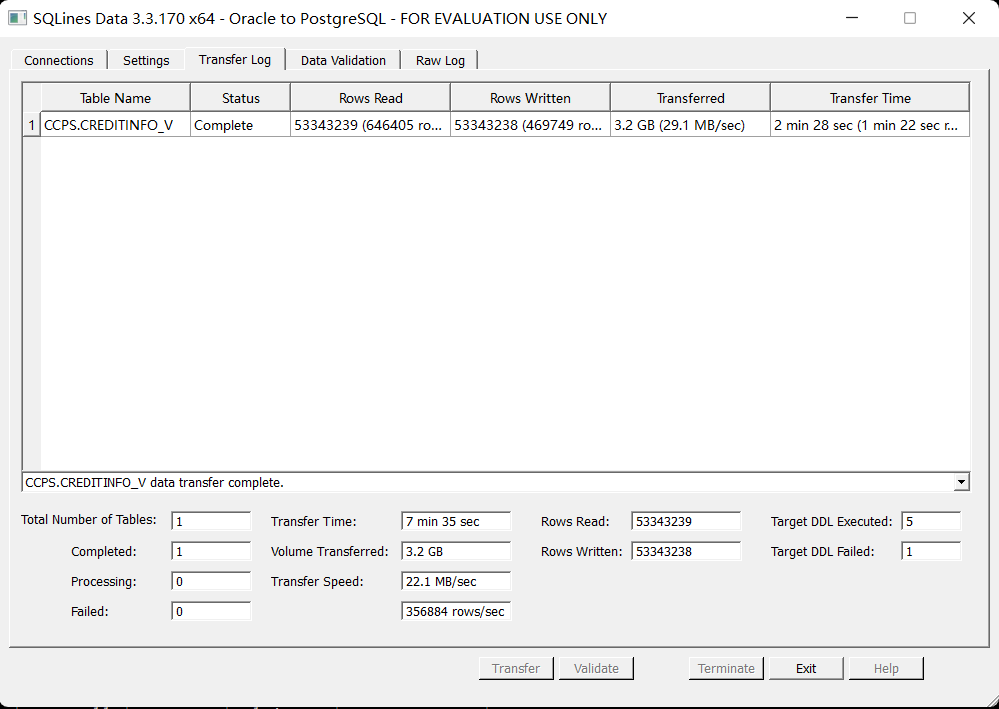Click the Target DDL Executed field
The width and height of the screenshot is (999, 709).
[931, 521]
